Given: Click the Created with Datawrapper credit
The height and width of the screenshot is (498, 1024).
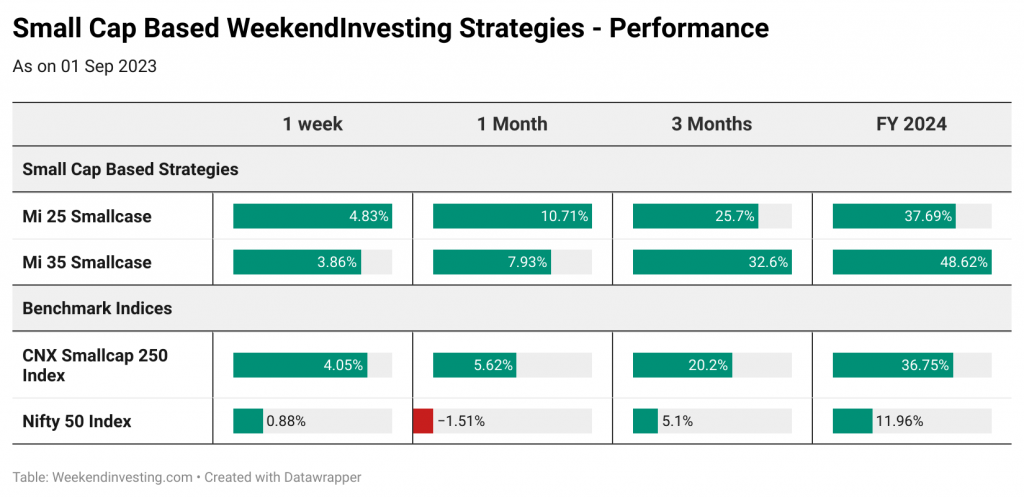Looking at the screenshot, I should [283, 477].
